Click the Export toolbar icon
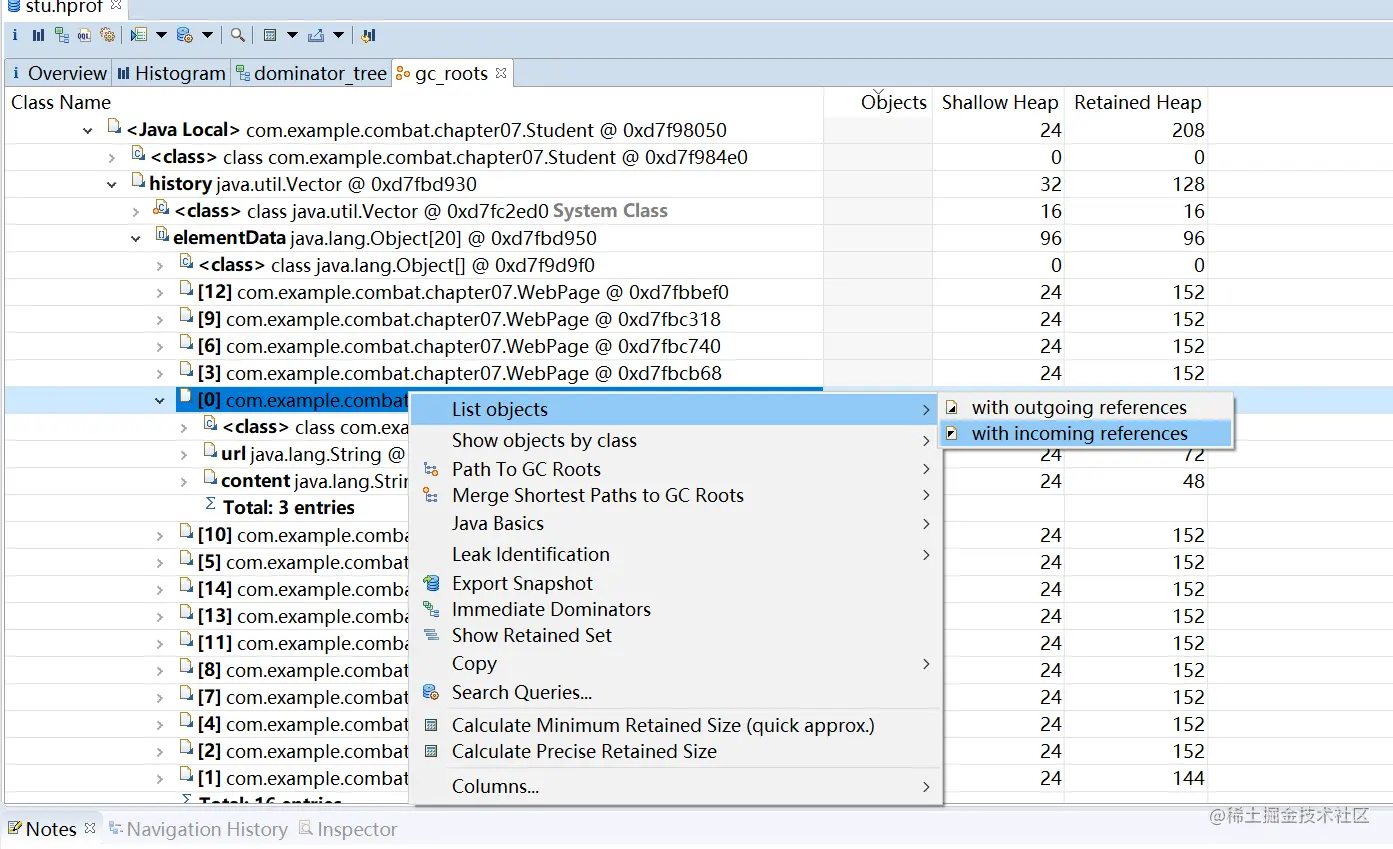The height and width of the screenshot is (849, 1393). (316, 35)
